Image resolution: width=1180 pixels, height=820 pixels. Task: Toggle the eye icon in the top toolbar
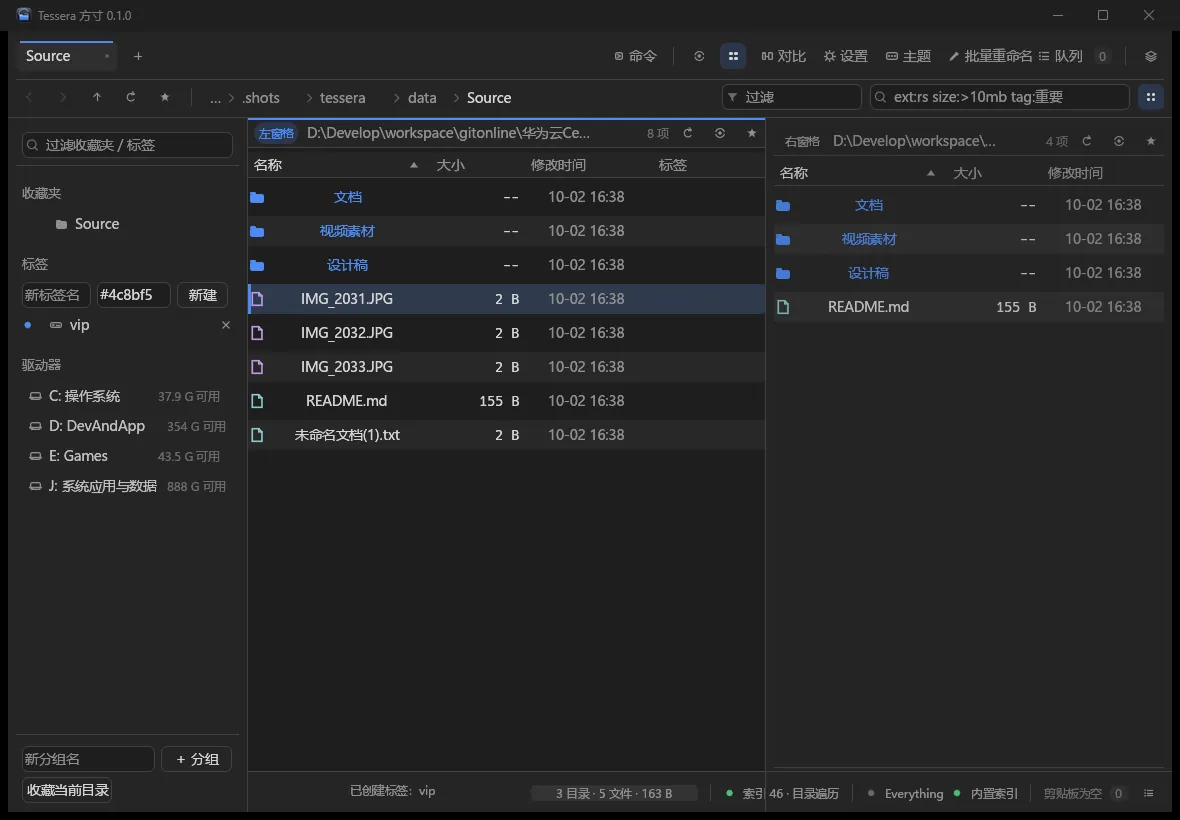(x=699, y=56)
